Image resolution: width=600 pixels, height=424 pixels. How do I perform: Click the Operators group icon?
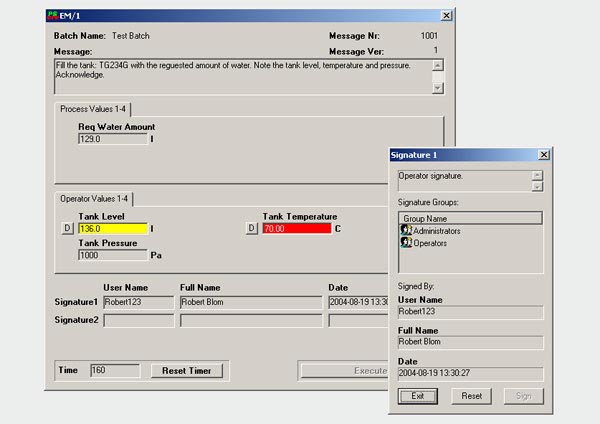point(406,243)
